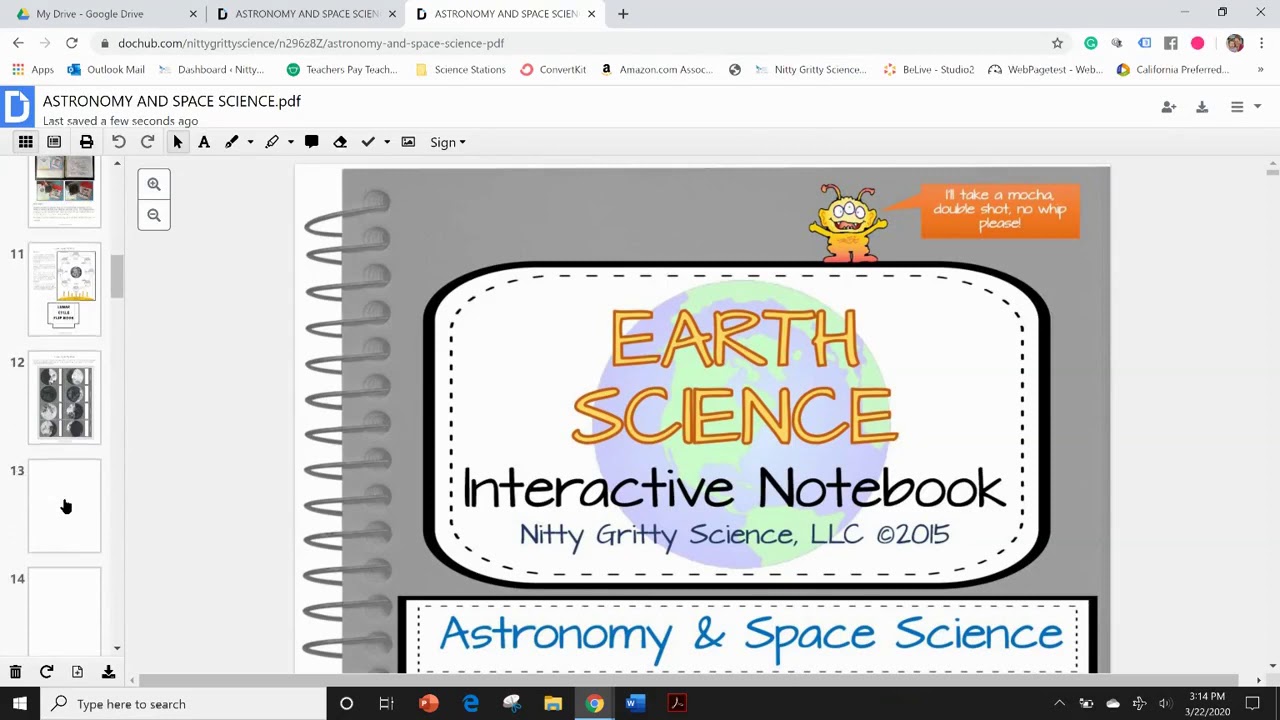1280x720 pixels.
Task: Select the Whiteout eraser tool
Action: [x=340, y=142]
